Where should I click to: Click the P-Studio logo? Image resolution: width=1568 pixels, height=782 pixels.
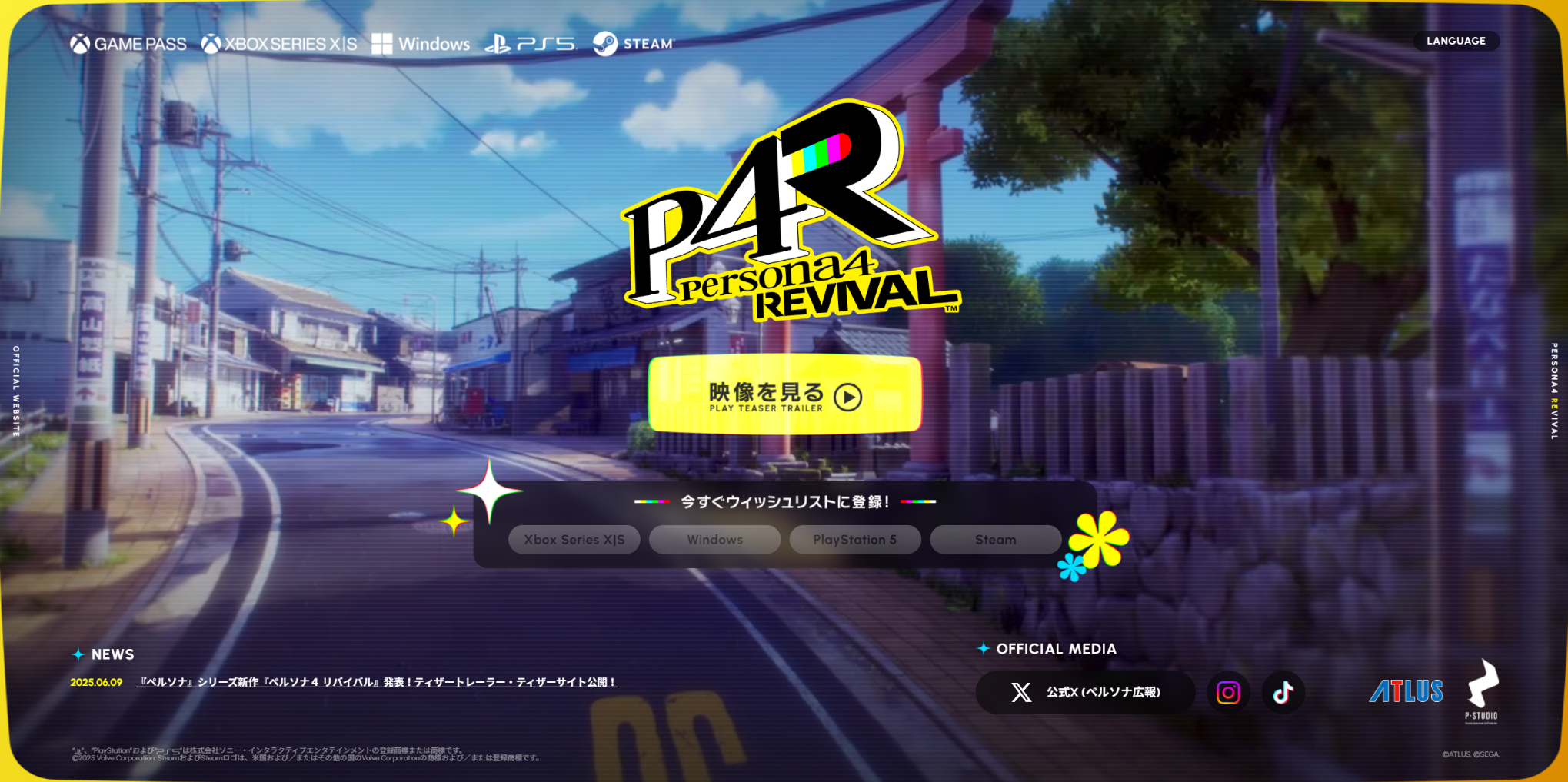1482,691
